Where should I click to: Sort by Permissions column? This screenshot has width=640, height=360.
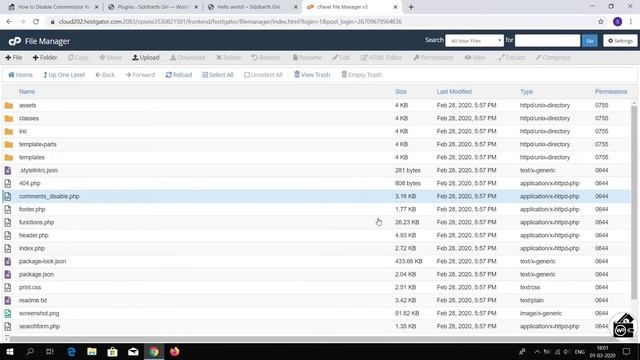(611, 91)
